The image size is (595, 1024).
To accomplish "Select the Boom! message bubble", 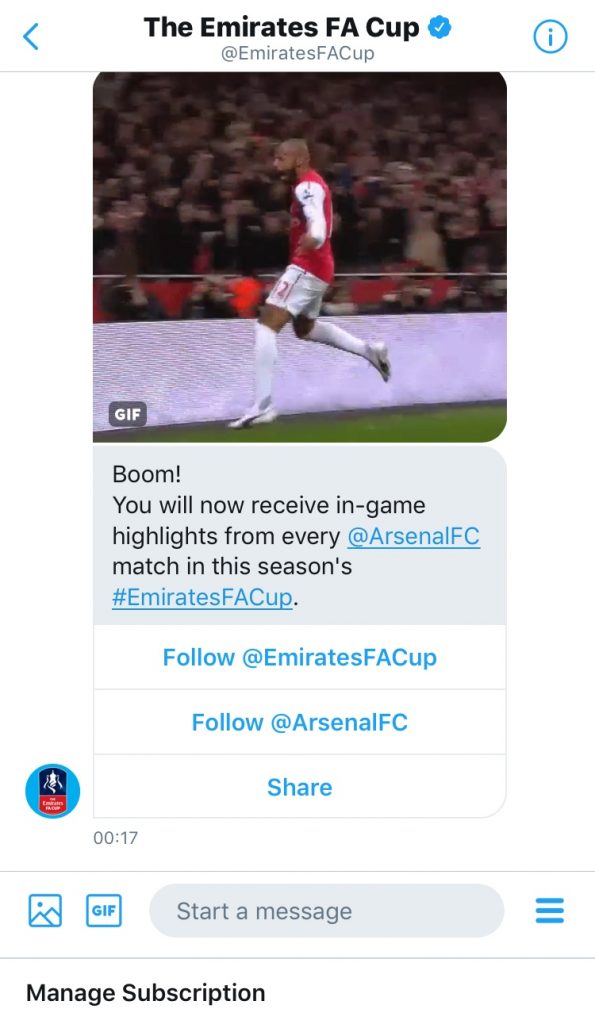I will coord(299,536).
